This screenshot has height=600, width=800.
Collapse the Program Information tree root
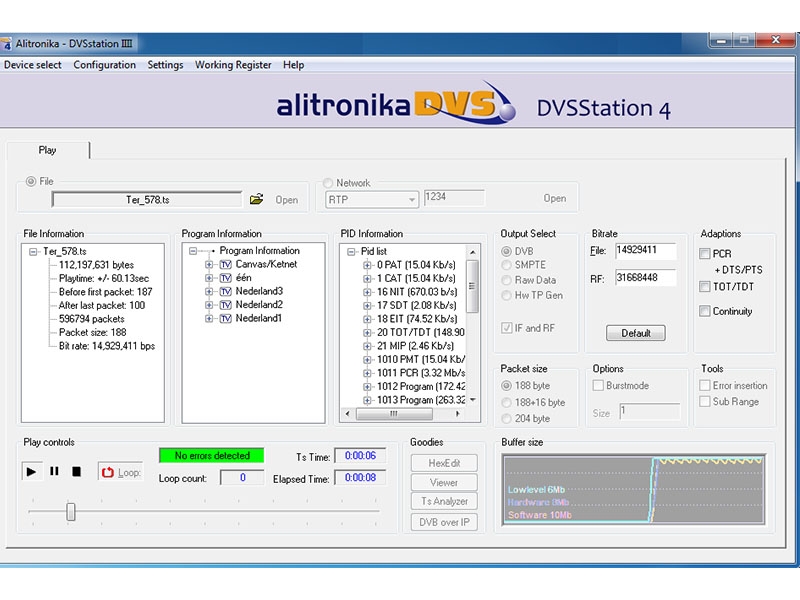[193, 251]
